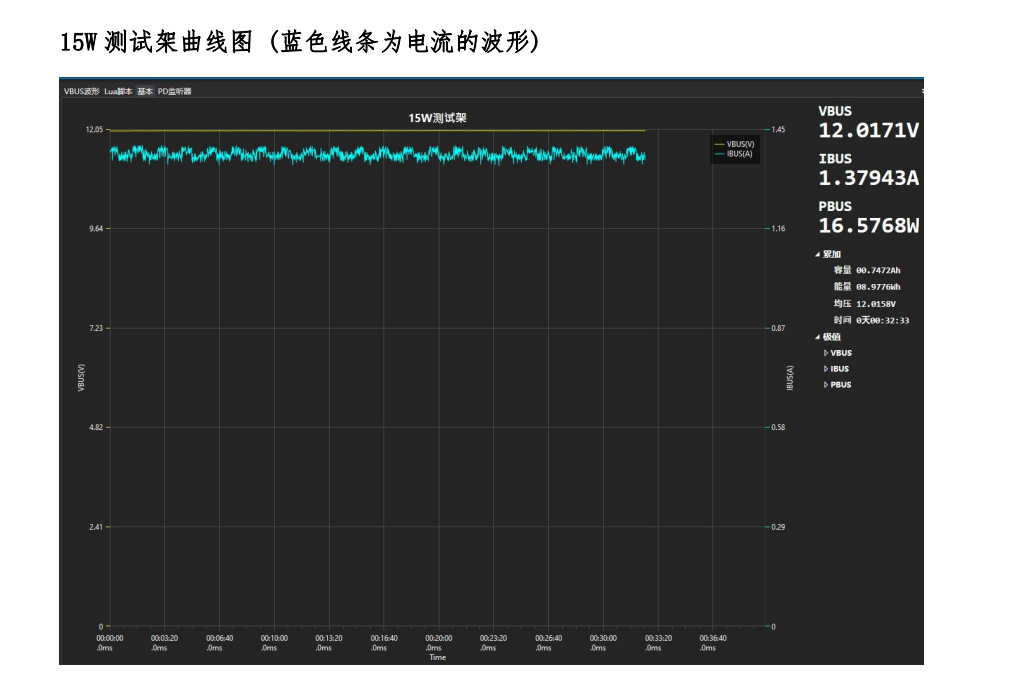Click the yellow VBUS legend line swatch

pyautogui.click(x=719, y=144)
